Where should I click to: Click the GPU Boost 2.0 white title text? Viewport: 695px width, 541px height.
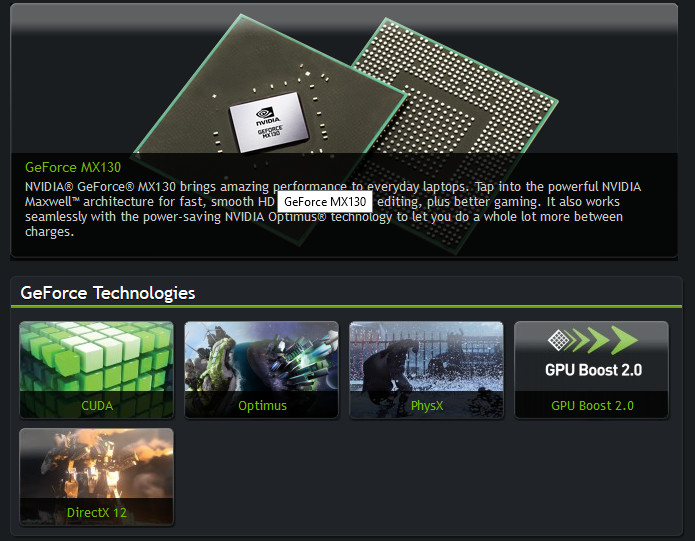(x=593, y=370)
